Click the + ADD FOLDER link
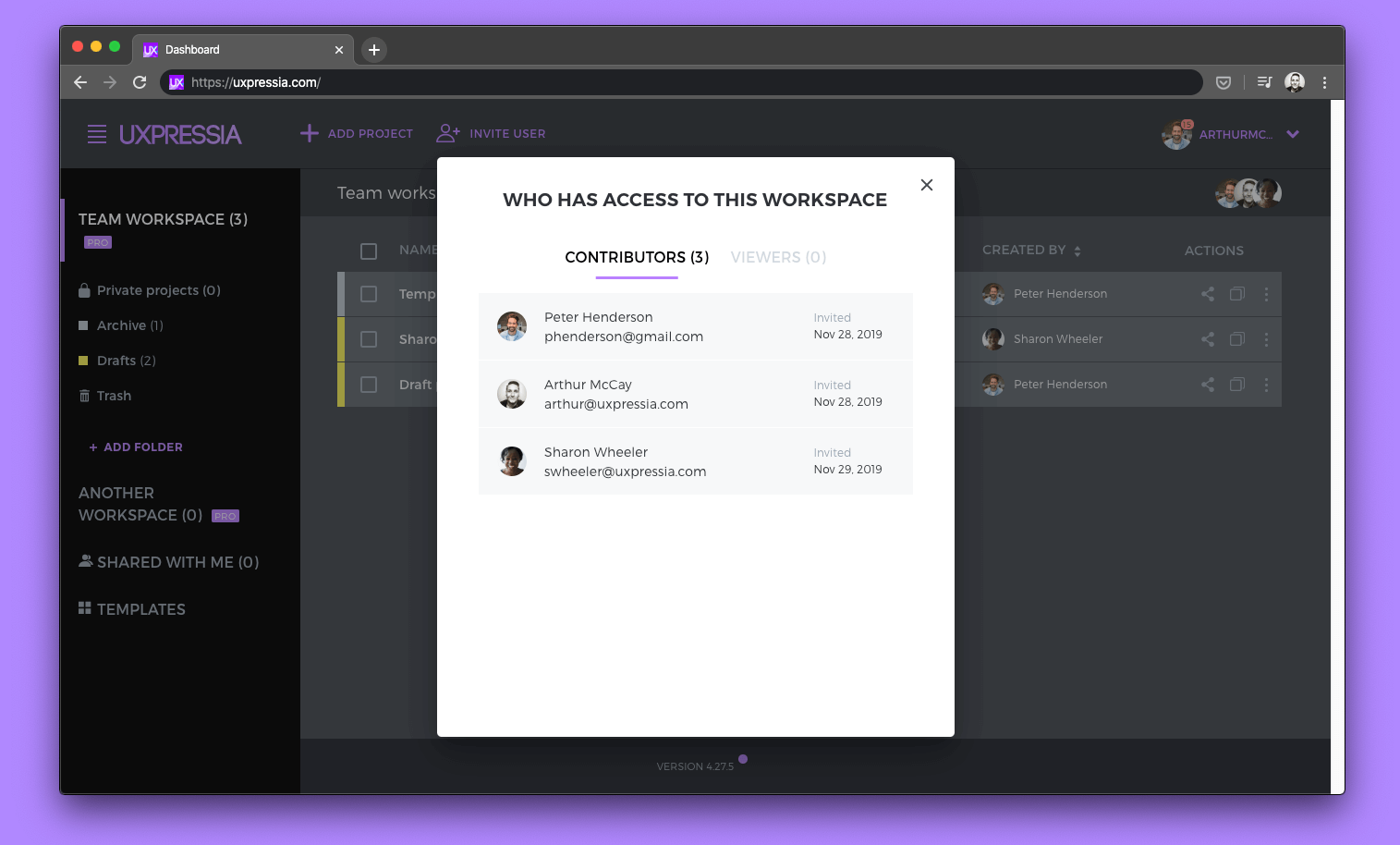 point(136,447)
